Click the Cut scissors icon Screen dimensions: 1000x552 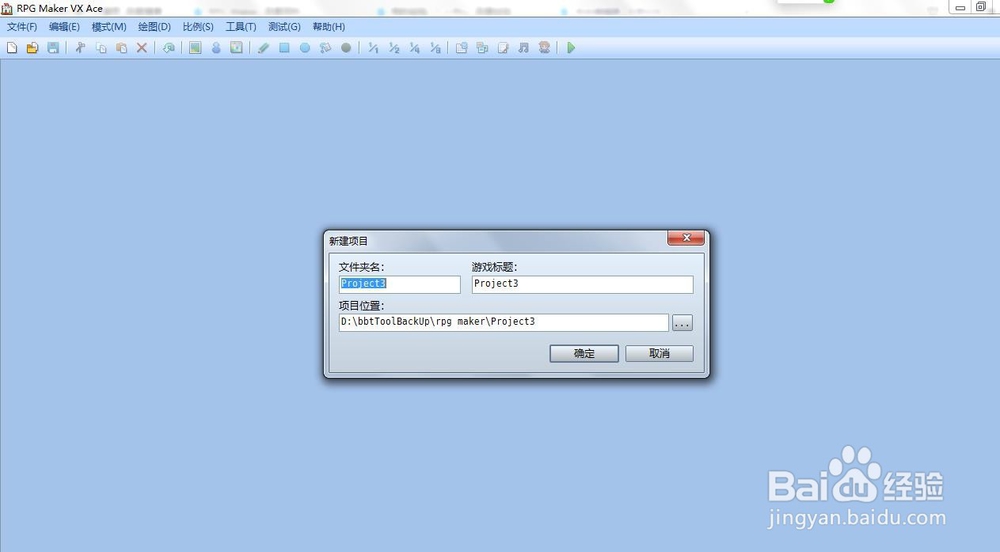pos(80,48)
